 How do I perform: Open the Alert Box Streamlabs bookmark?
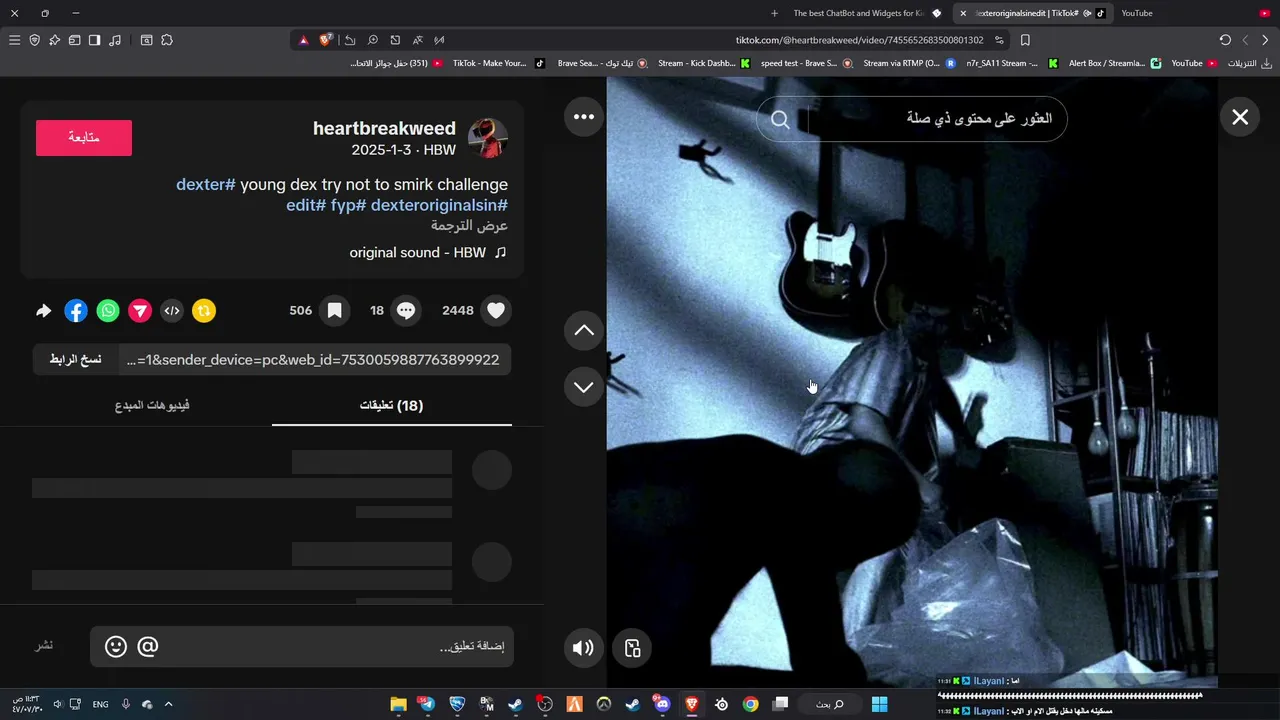1115,63
